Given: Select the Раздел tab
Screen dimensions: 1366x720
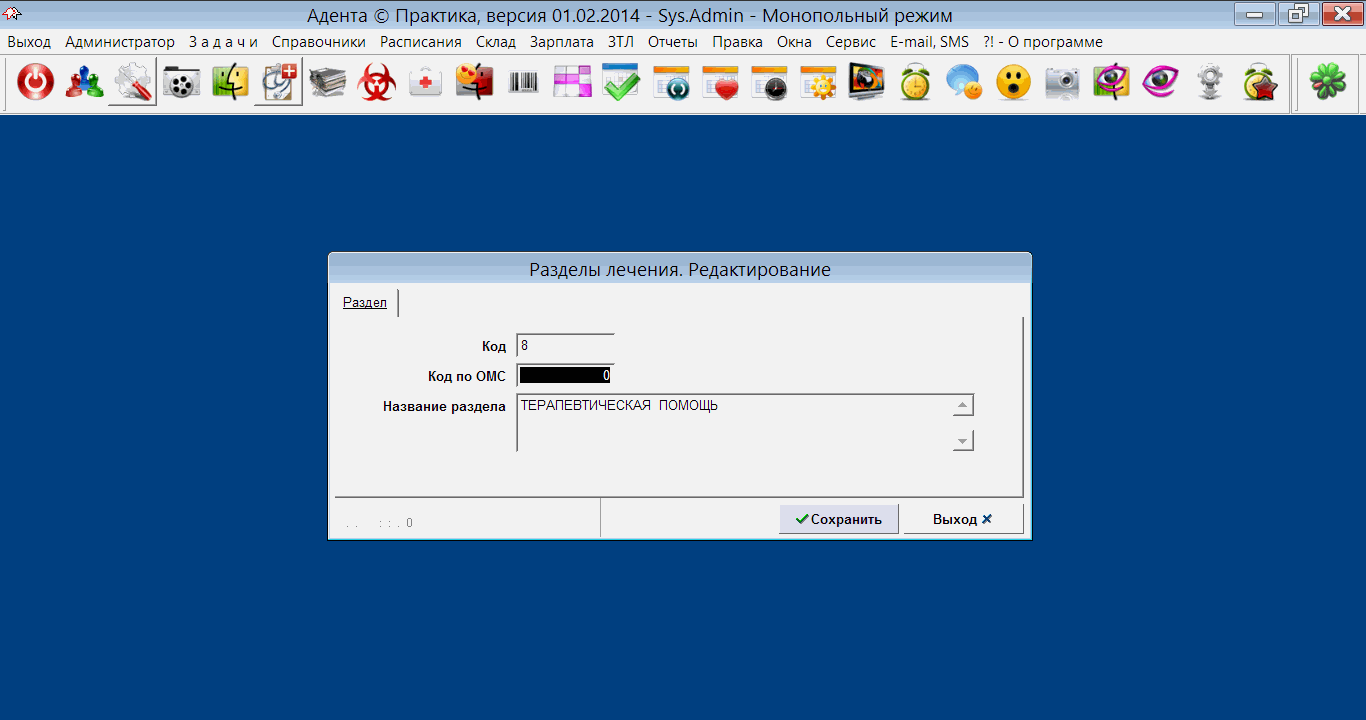Looking at the screenshot, I should [365, 303].
